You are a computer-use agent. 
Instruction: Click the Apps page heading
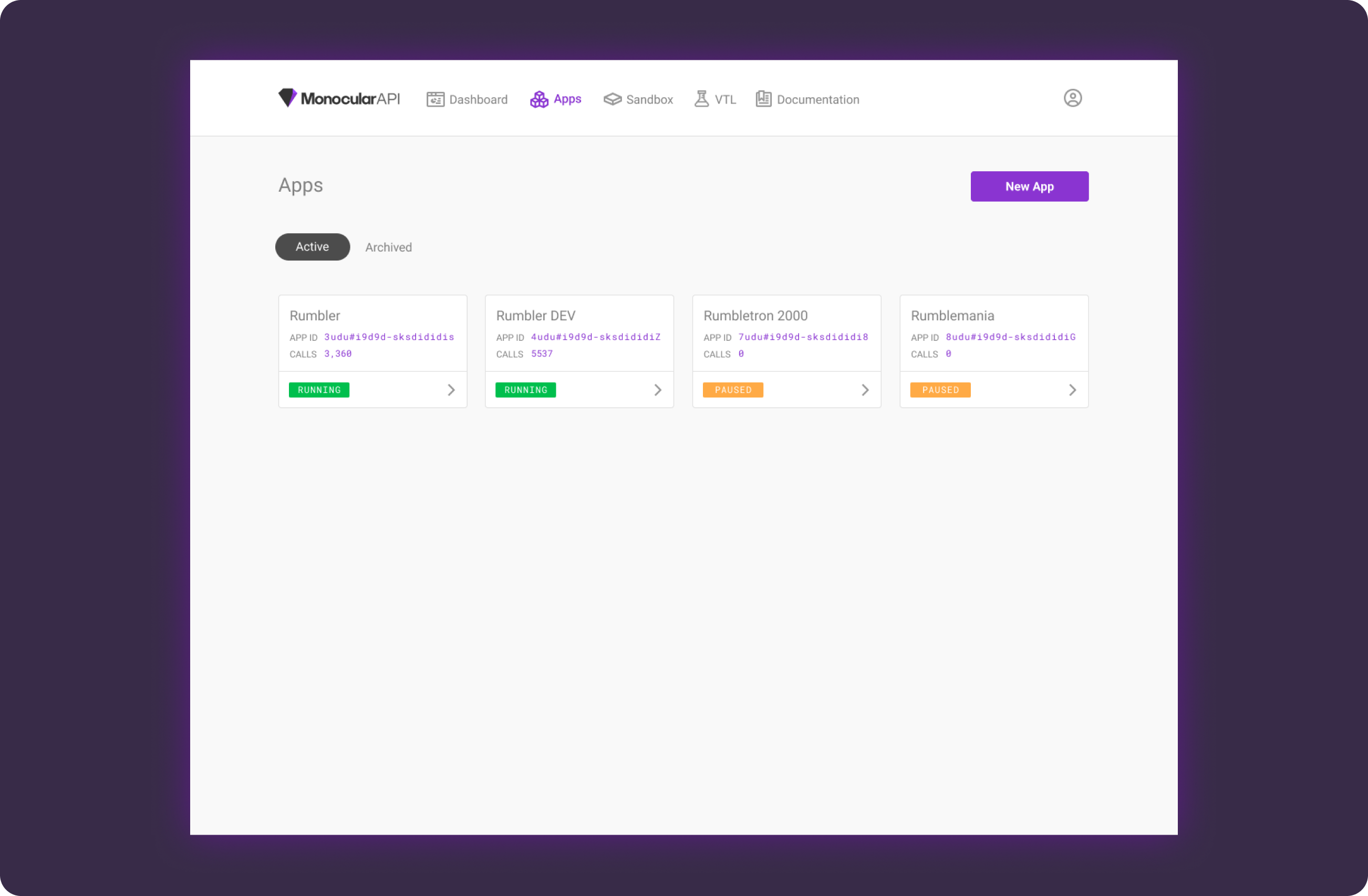pos(300,185)
